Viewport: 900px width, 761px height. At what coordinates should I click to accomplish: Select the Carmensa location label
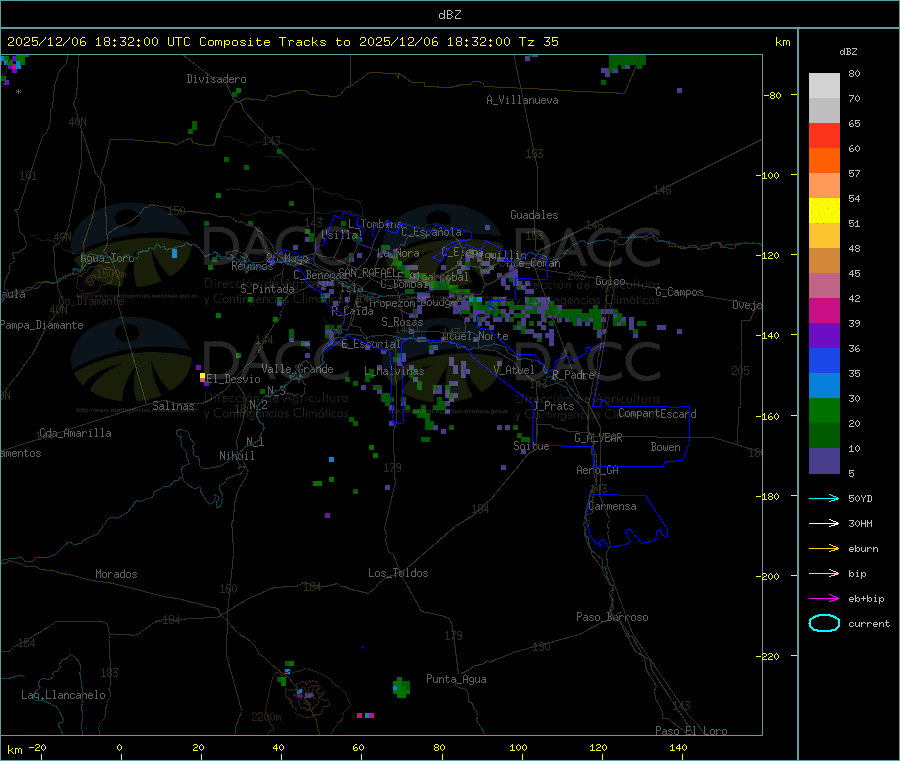click(x=612, y=506)
